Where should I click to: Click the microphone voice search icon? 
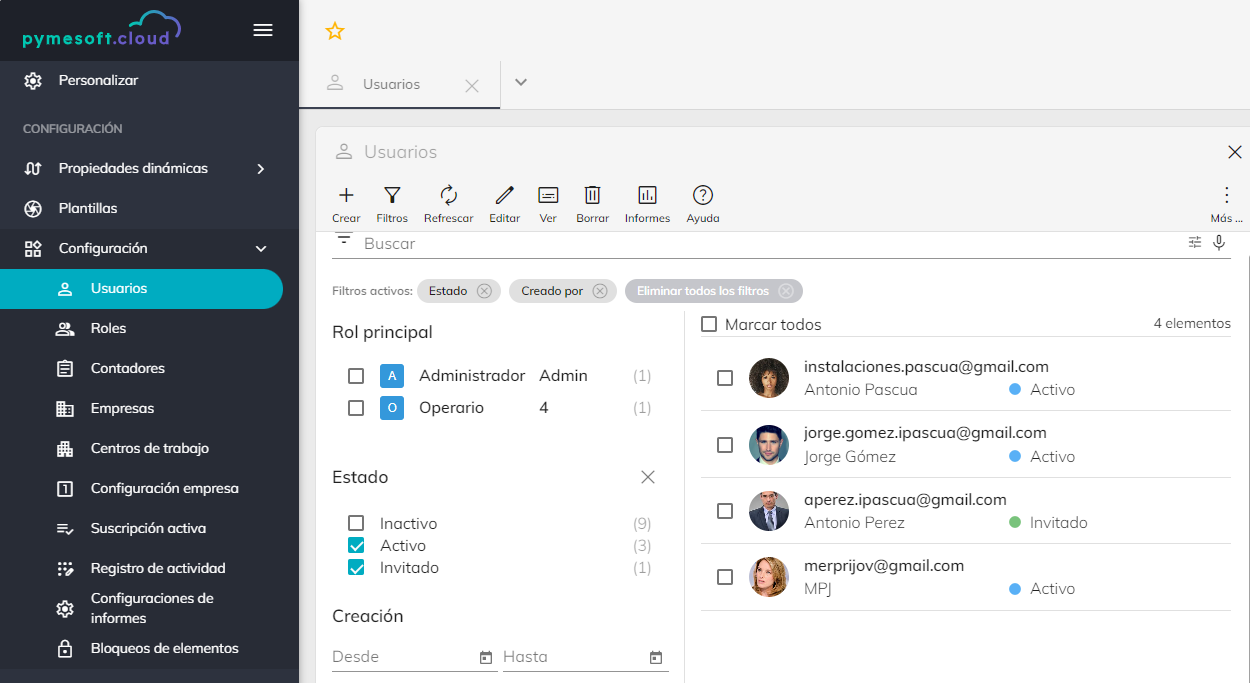tap(1219, 242)
